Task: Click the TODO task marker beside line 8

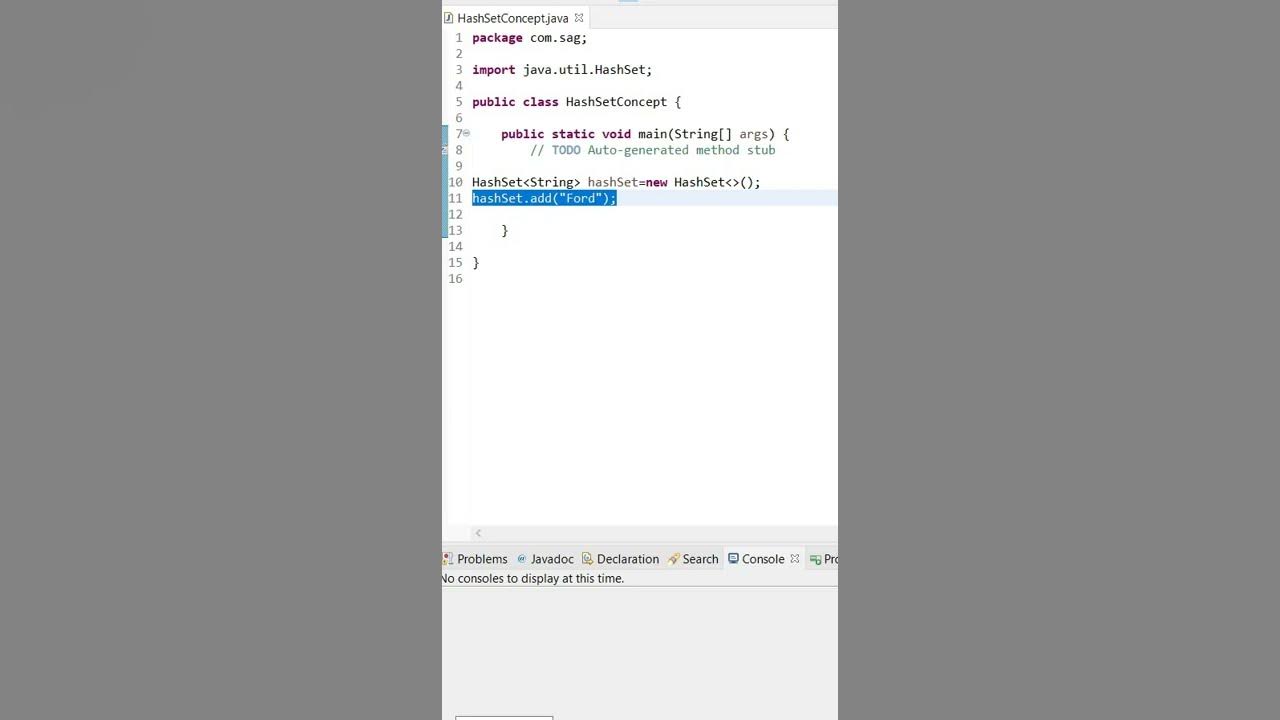Action: tap(445, 150)
